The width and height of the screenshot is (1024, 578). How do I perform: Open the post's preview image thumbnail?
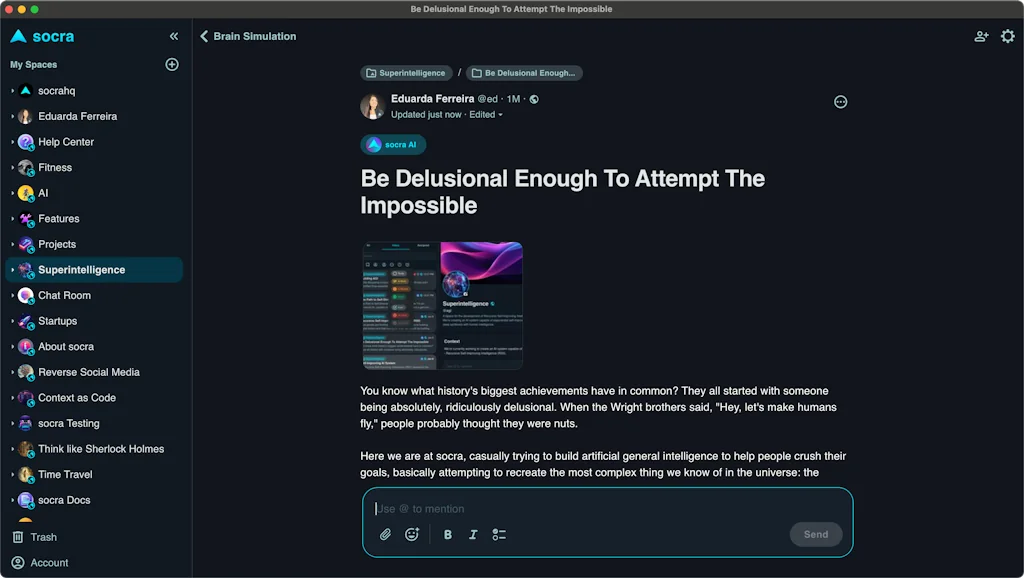point(442,305)
